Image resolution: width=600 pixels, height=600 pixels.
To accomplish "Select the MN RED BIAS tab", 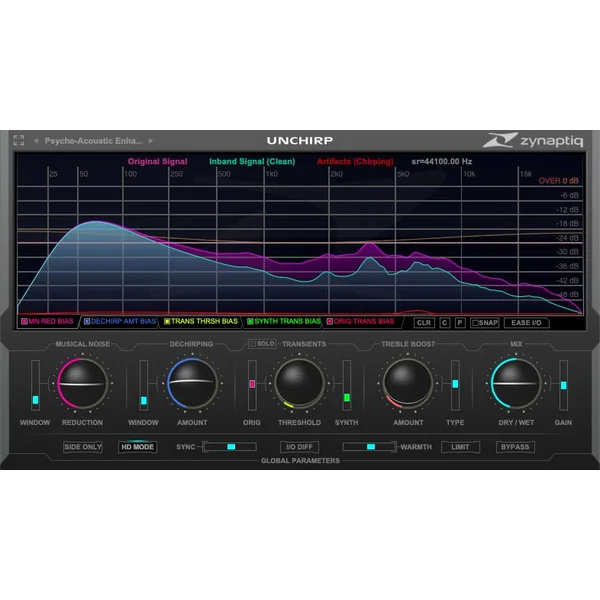I will pos(47,321).
